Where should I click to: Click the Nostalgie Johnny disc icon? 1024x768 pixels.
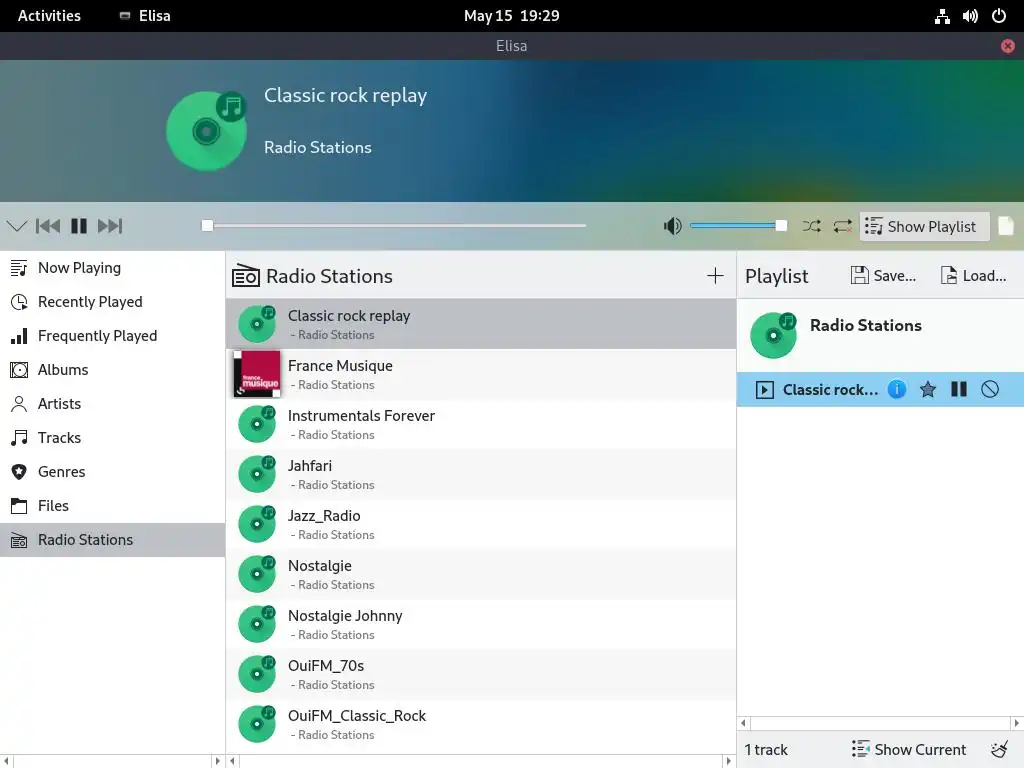257,624
